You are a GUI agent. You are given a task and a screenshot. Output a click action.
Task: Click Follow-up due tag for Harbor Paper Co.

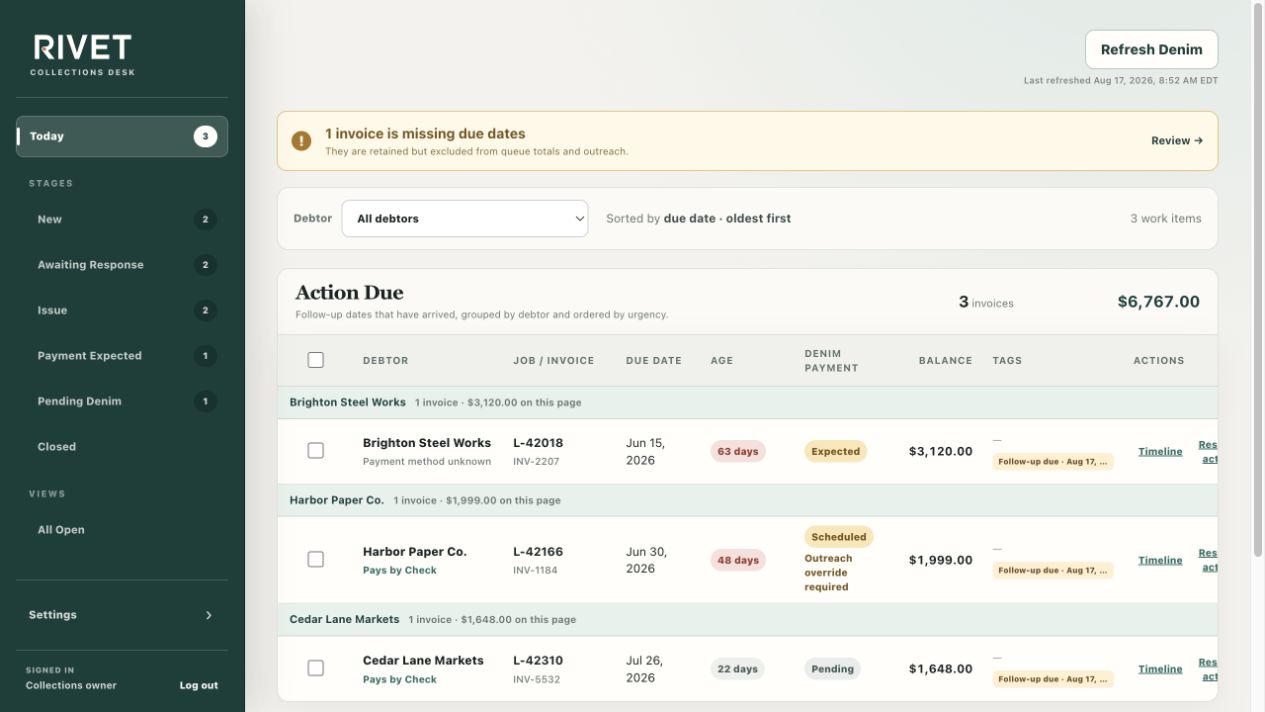point(1053,571)
